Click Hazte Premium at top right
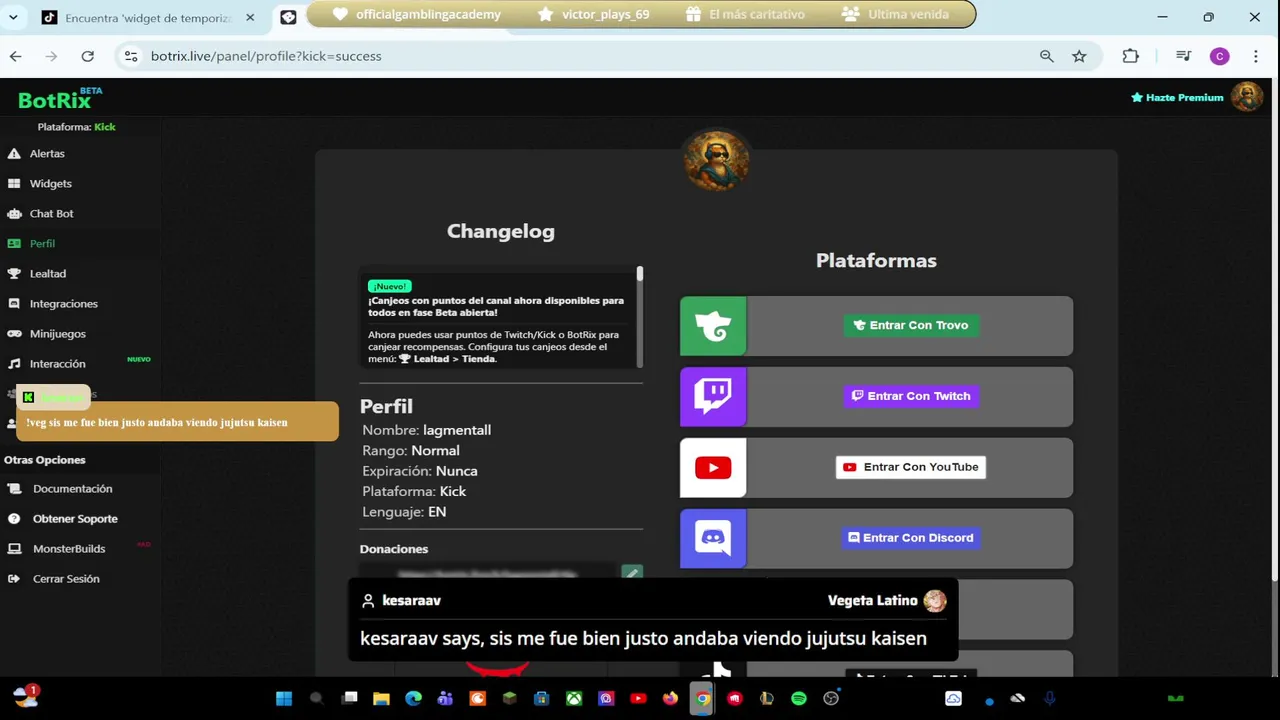This screenshot has height=720, width=1280. tap(1177, 97)
